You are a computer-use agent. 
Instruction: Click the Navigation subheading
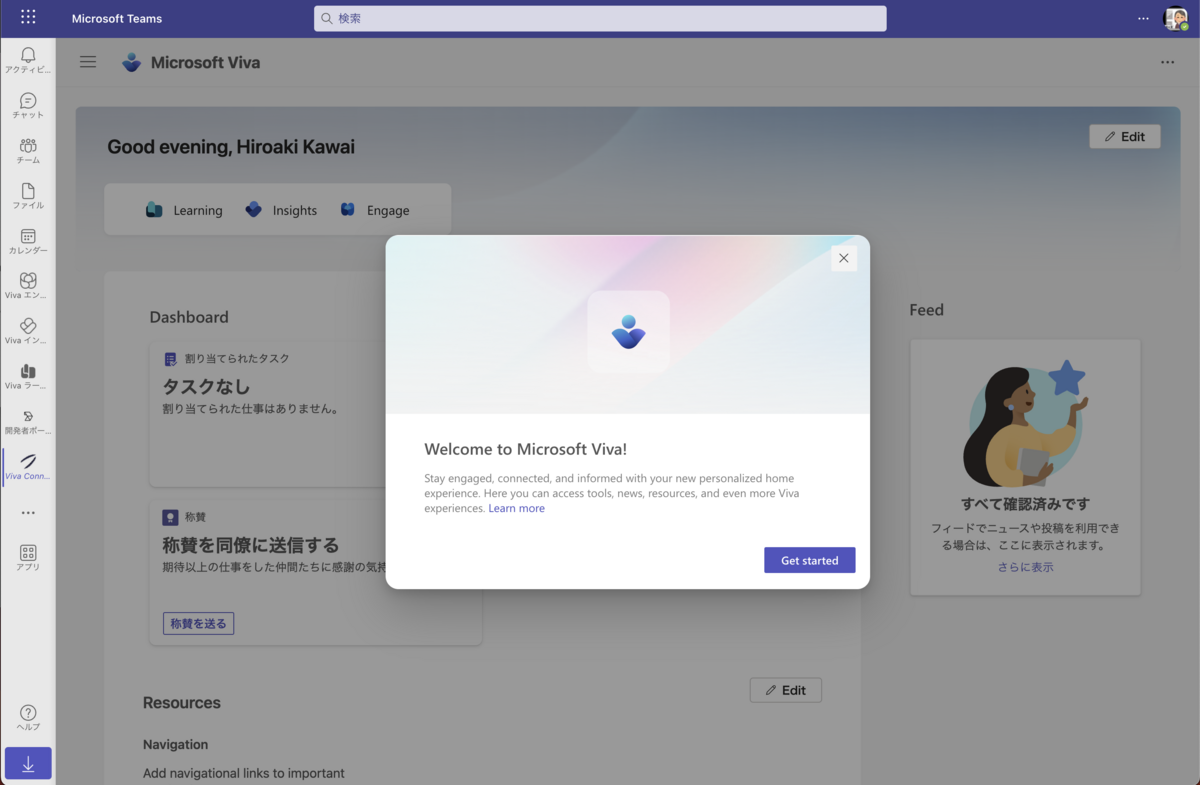coord(176,744)
